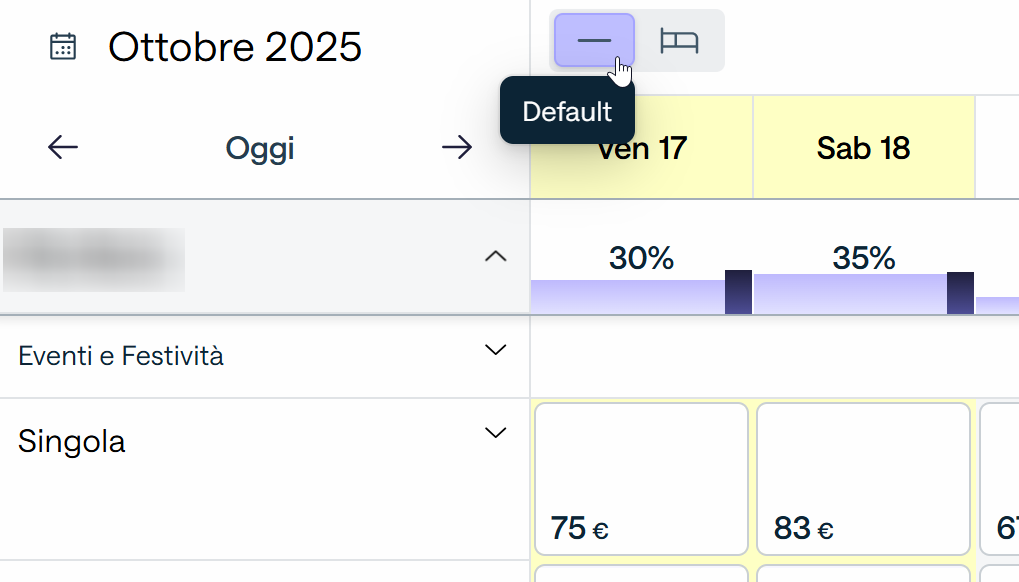Click dark occupancy marker under Ven 17
The height and width of the screenshot is (582, 1019).
pyautogui.click(x=738, y=292)
